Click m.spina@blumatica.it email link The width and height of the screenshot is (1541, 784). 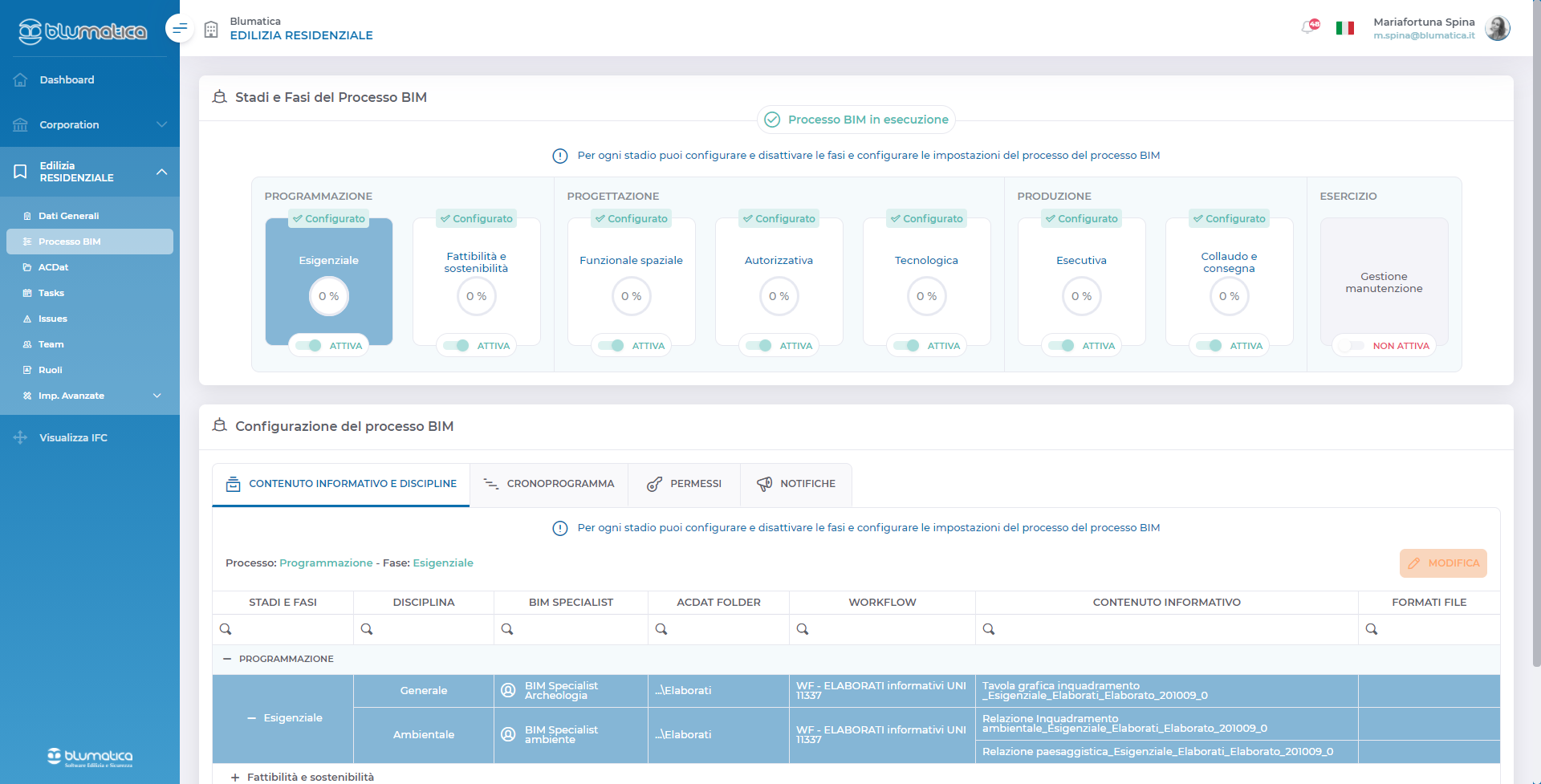click(1424, 35)
